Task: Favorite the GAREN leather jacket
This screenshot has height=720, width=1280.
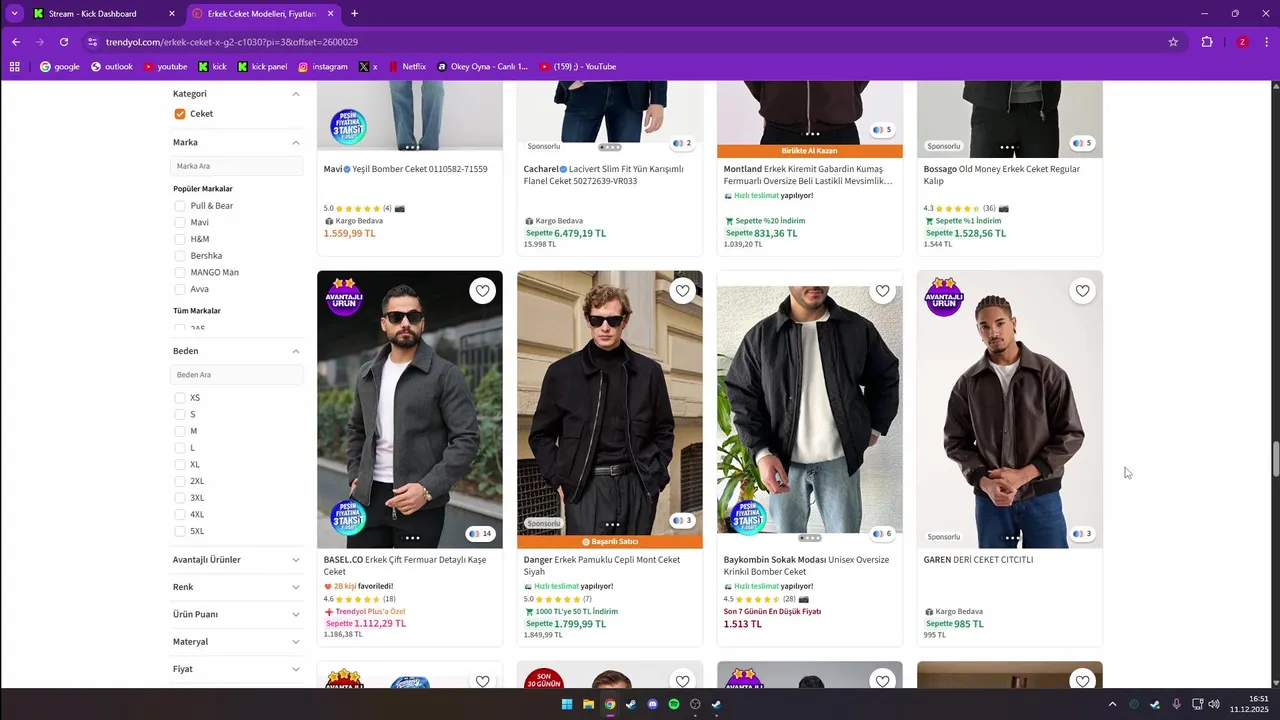Action: [1082, 291]
